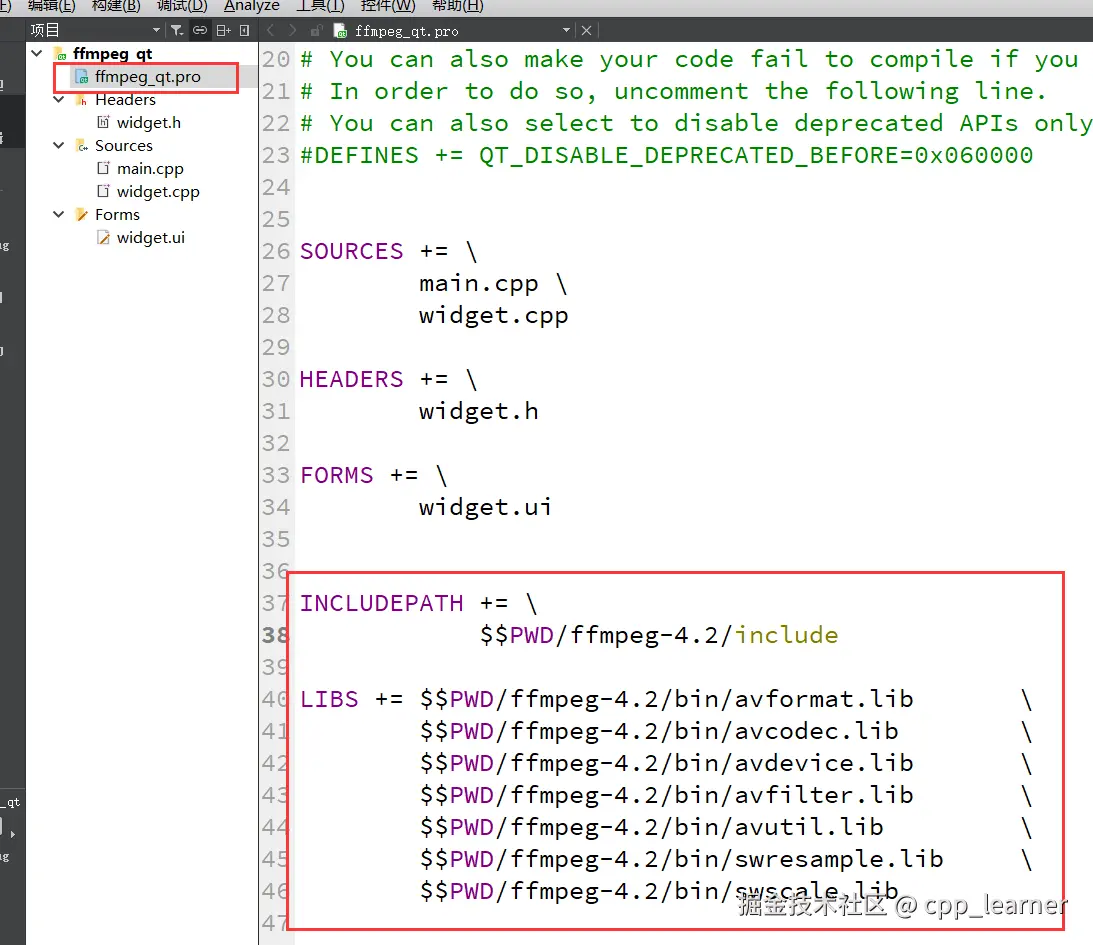Click the main.cpp file icon

pos(103,168)
